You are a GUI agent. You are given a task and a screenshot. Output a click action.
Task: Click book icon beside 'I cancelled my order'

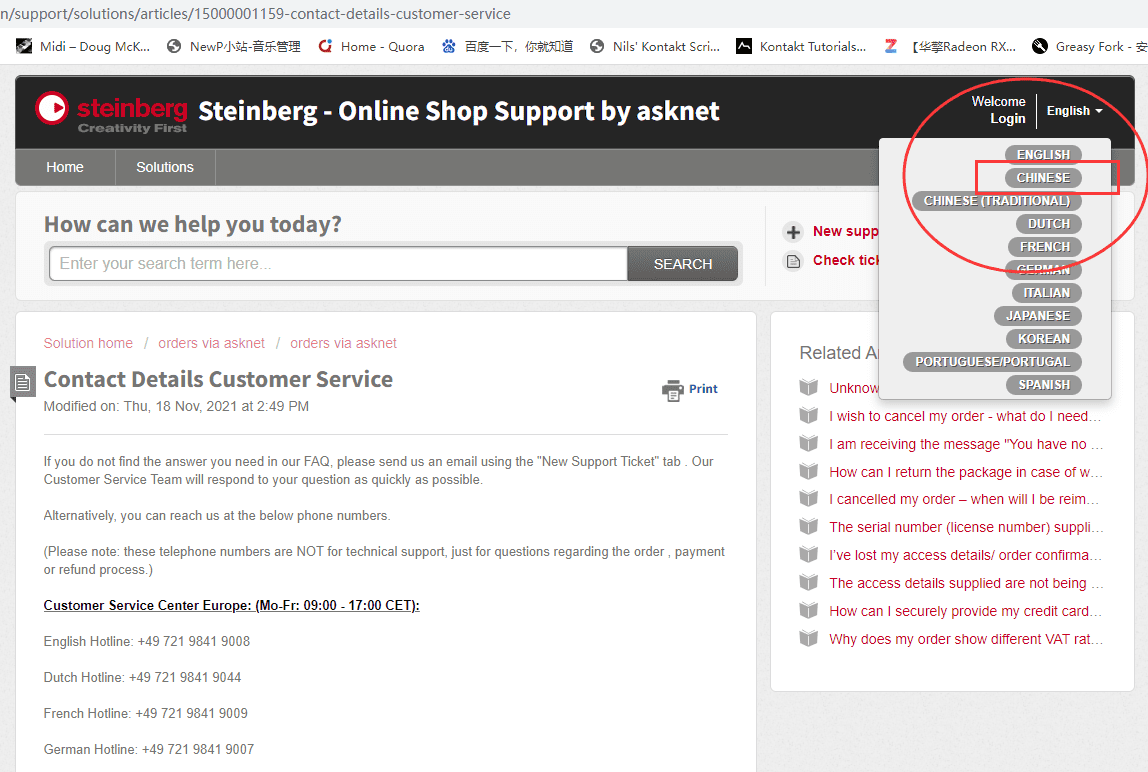pyautogui.click(x=808, y=499)
